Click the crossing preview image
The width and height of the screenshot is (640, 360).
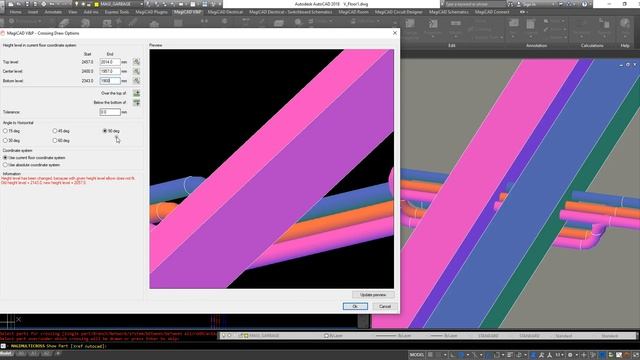coord(272,169)
